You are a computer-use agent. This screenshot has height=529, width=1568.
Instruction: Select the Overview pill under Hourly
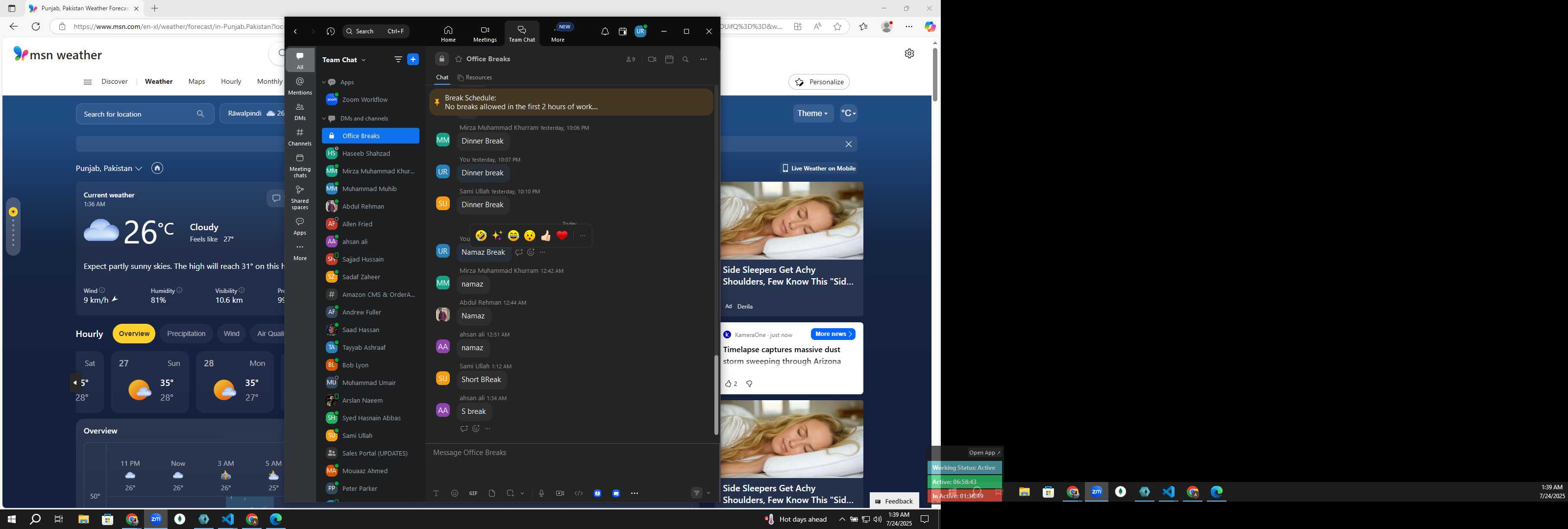[134, 334]
